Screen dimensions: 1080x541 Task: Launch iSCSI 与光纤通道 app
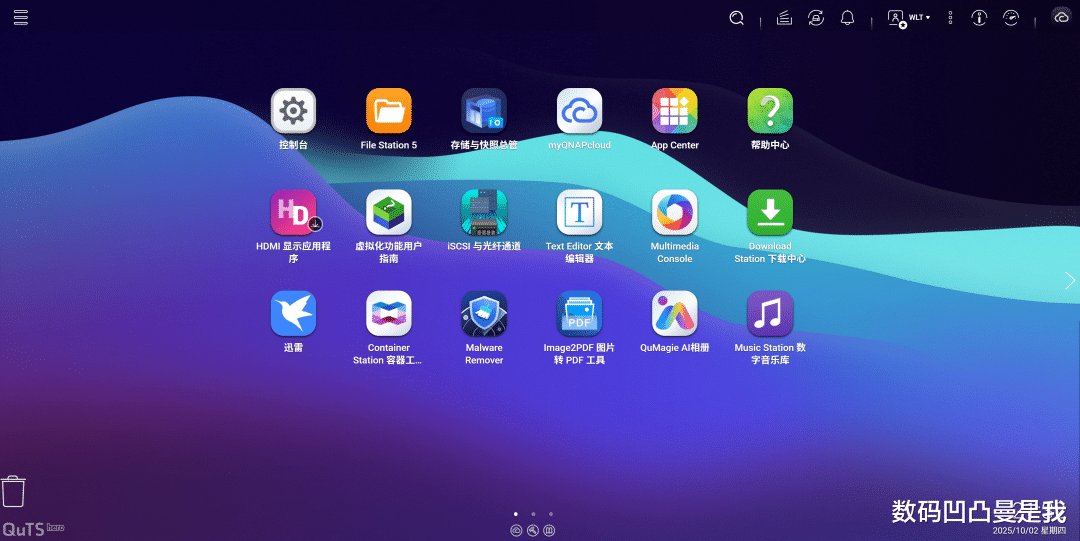click(484, 212)
